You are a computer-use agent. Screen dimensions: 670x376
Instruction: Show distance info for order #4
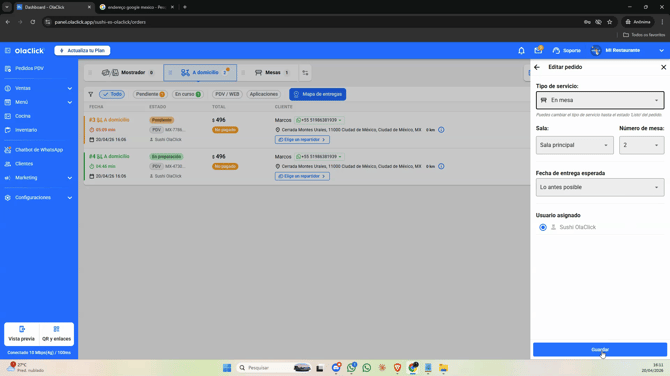[x=441, y=166]
